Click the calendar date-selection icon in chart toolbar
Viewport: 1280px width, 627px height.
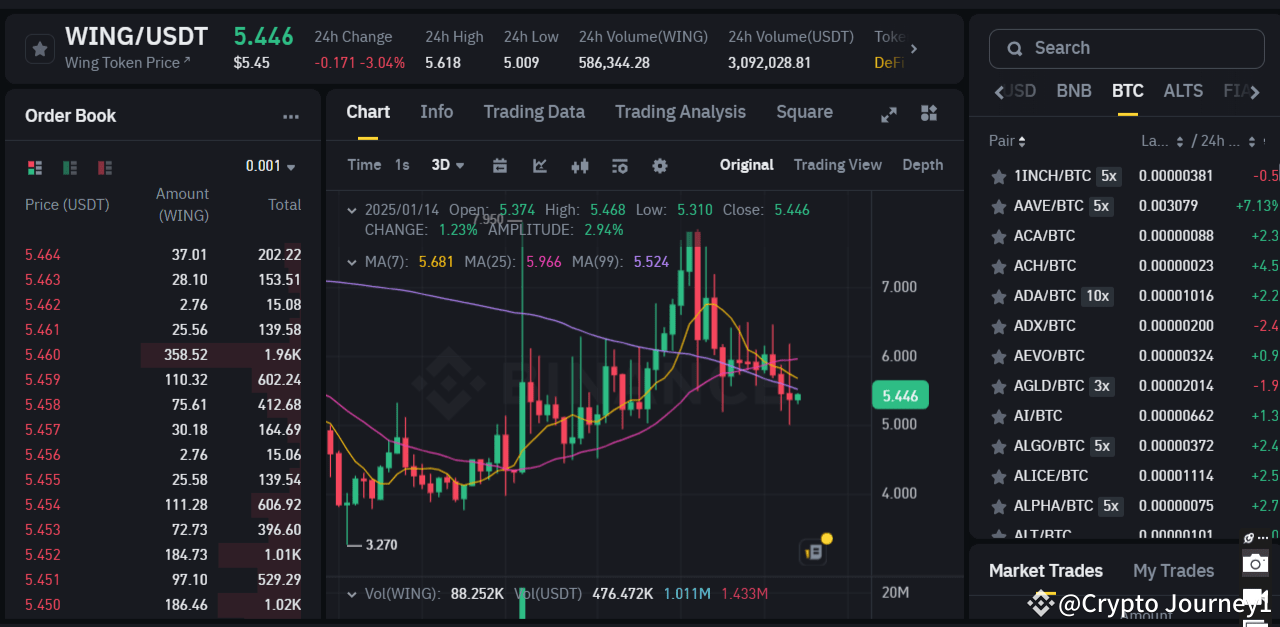point(500,165)
